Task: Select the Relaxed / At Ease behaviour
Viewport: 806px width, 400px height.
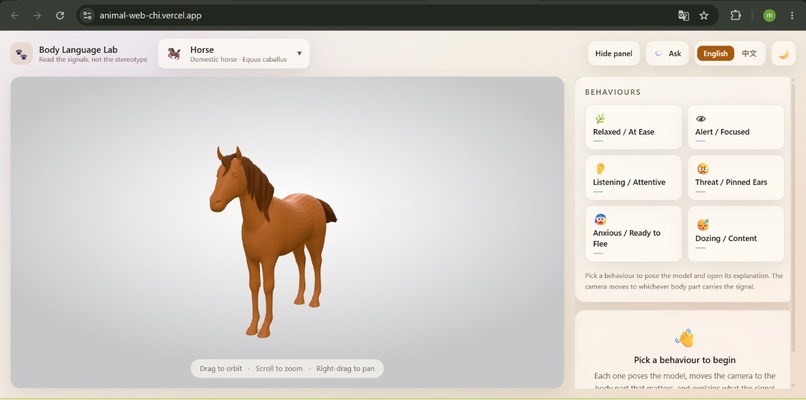Action: pos(633,127)
